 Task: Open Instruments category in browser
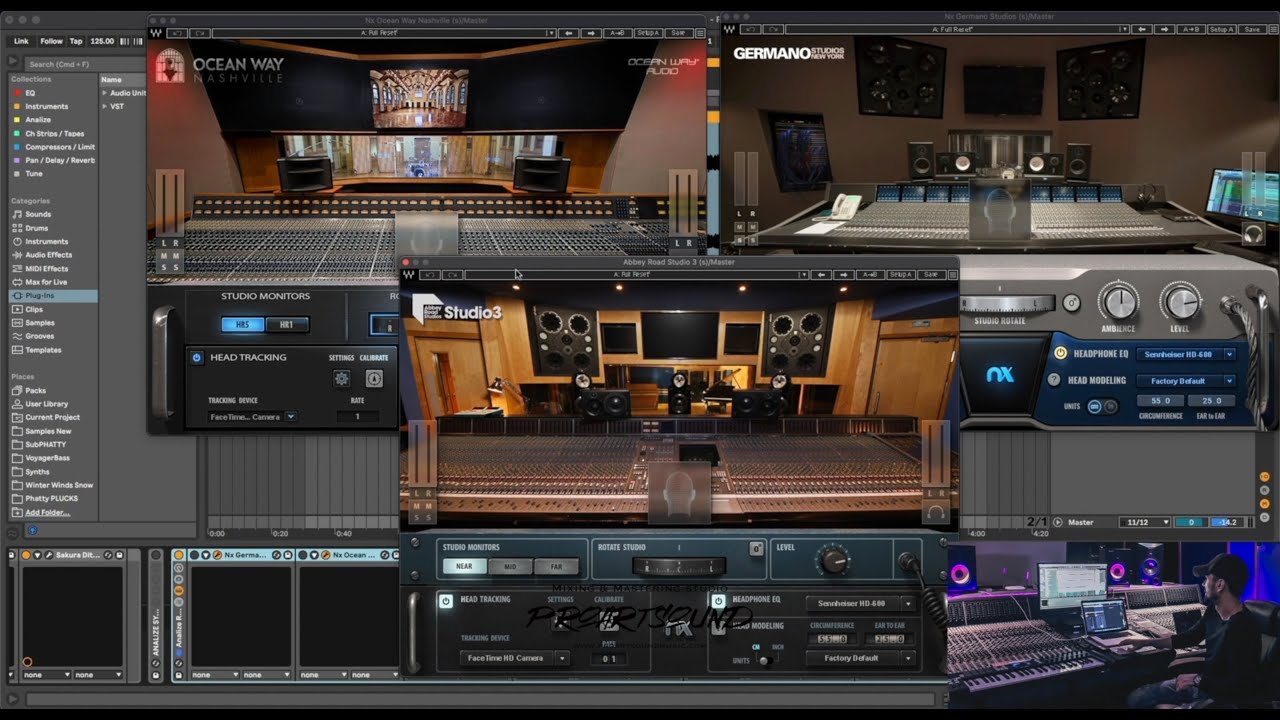[x=46, y=241]
